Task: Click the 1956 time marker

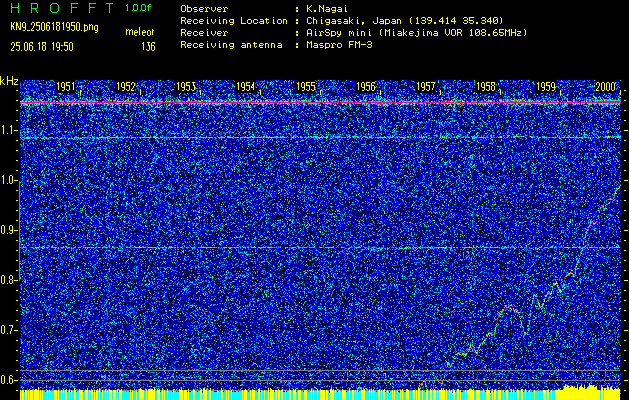Action: pyautogui.click(x=365, y=87)
